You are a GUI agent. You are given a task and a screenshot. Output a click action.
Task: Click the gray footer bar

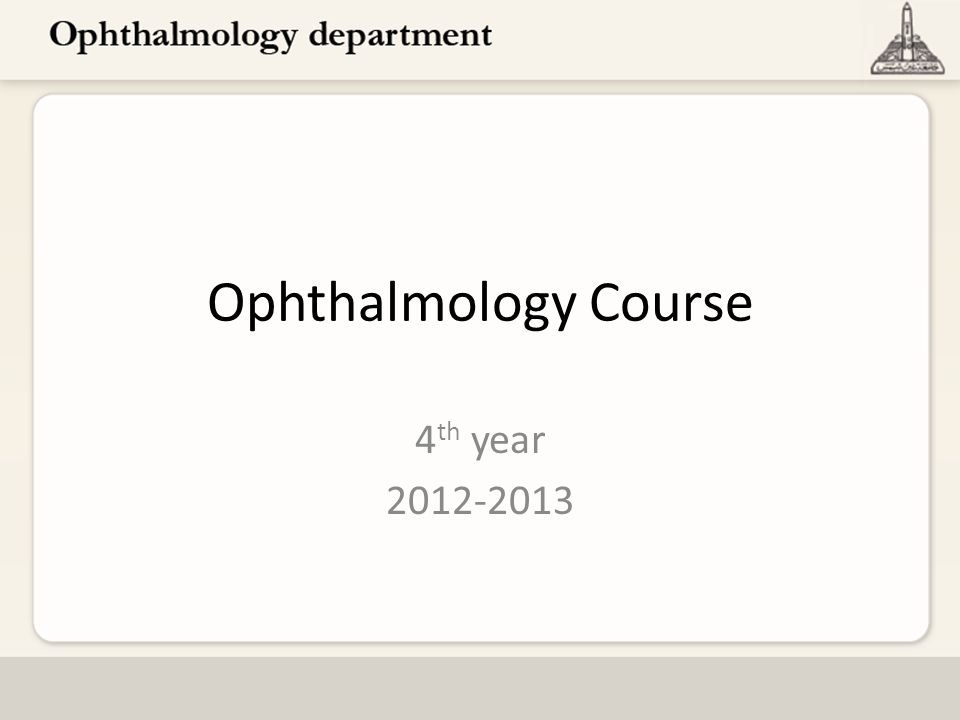point(480,689)
